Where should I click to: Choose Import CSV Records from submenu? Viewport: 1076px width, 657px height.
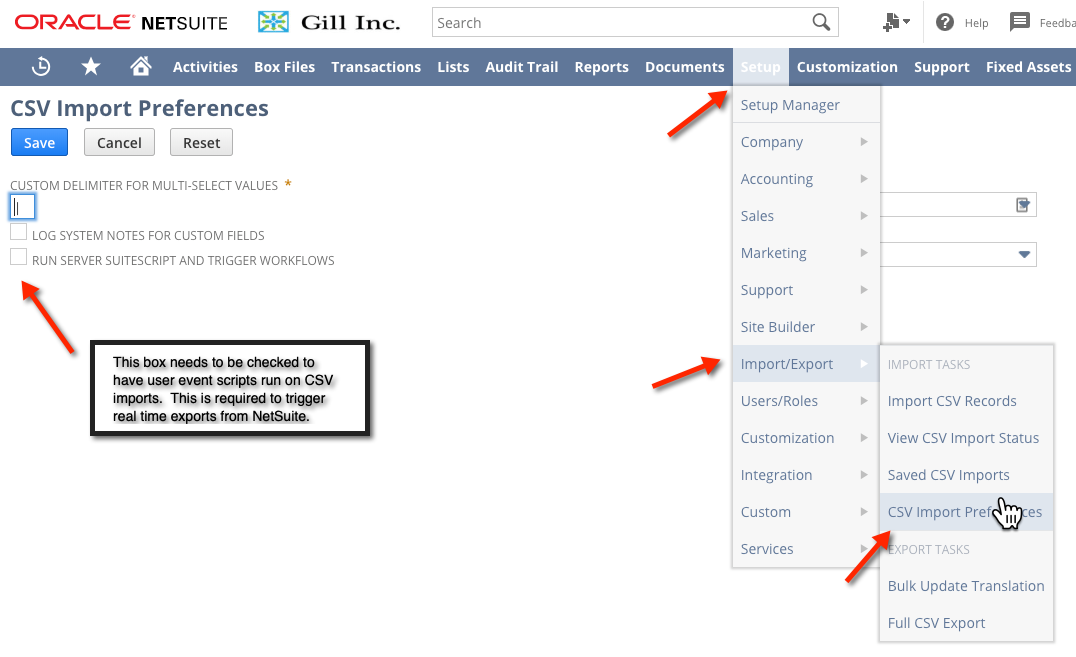pos(951,401)
